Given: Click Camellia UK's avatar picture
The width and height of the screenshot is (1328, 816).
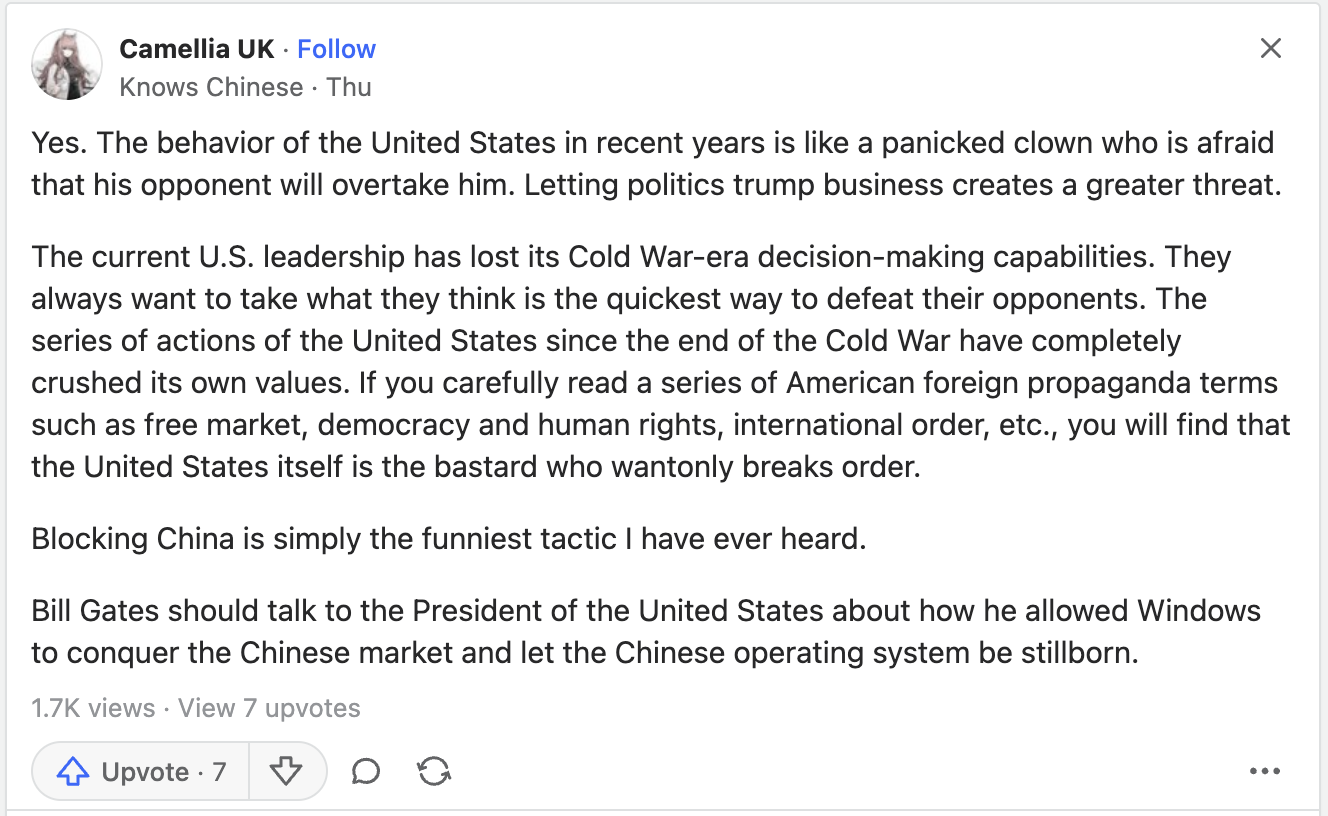Looking at the screenshot, I should (x=68, y=64).
